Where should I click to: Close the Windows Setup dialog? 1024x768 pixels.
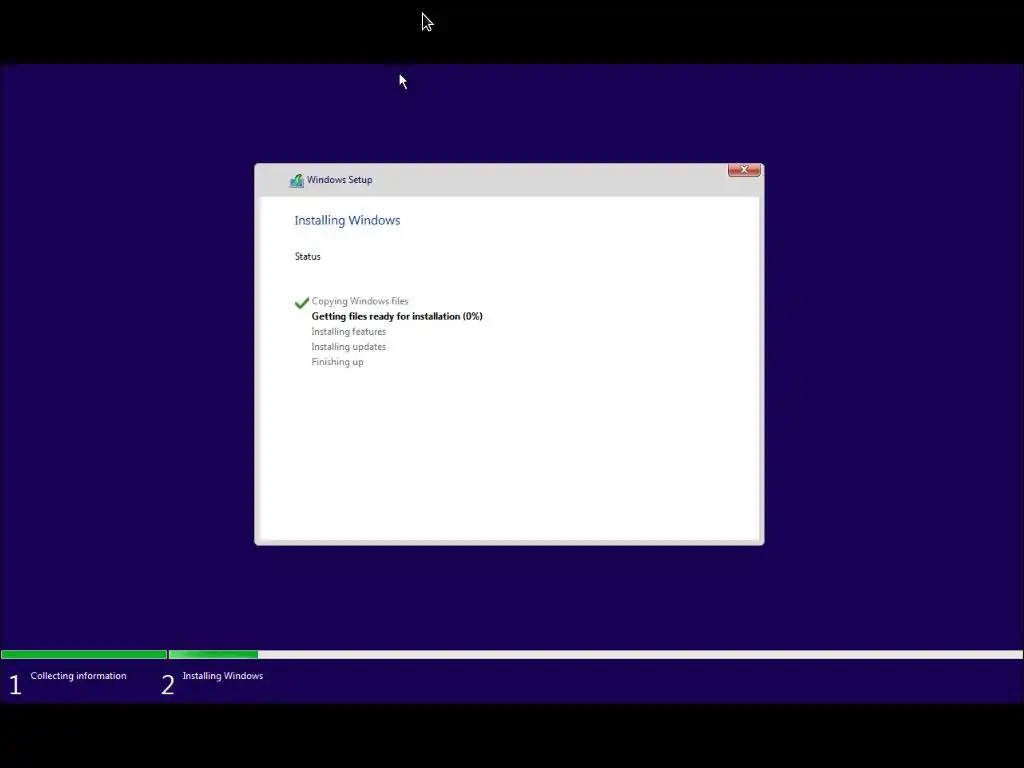coord(744,170)
